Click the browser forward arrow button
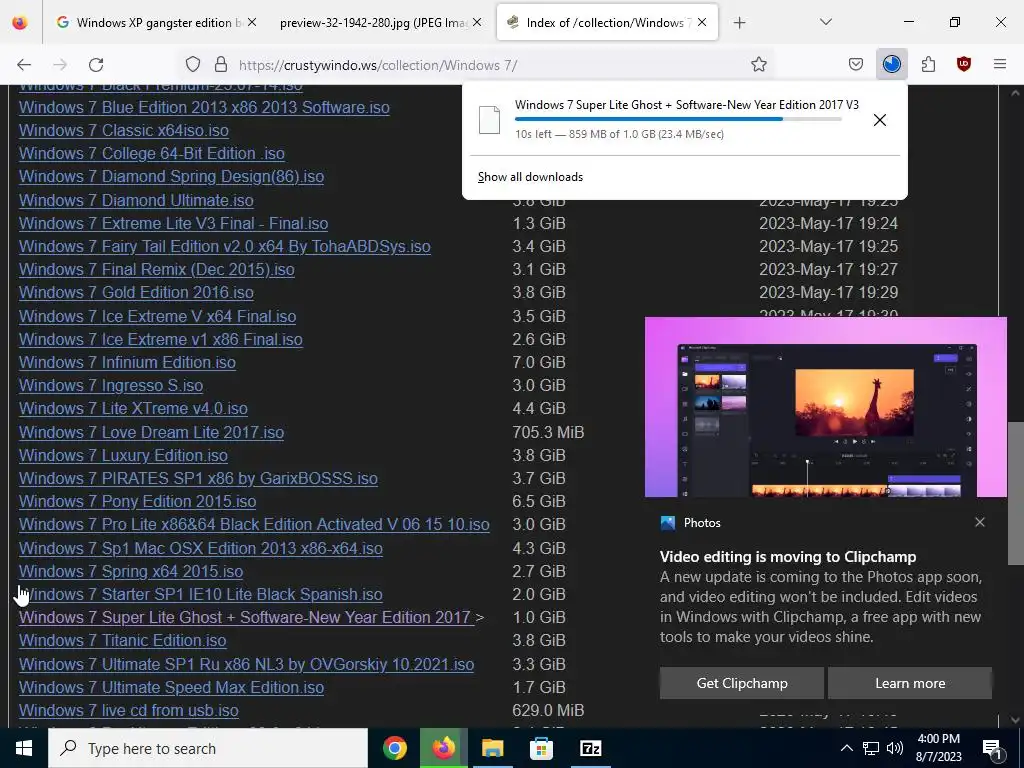Screen dimensions: 1024x768 (x=60, y=65)
